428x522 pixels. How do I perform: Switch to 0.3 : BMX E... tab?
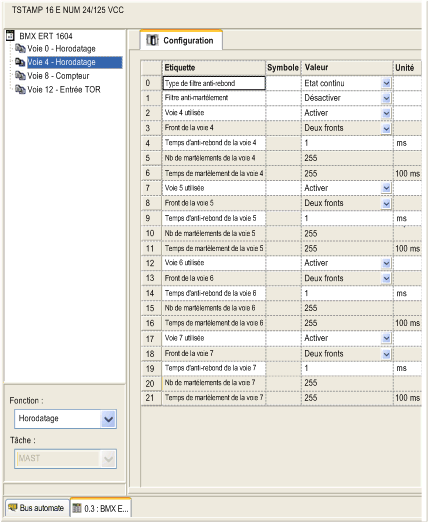coord(101,508)
